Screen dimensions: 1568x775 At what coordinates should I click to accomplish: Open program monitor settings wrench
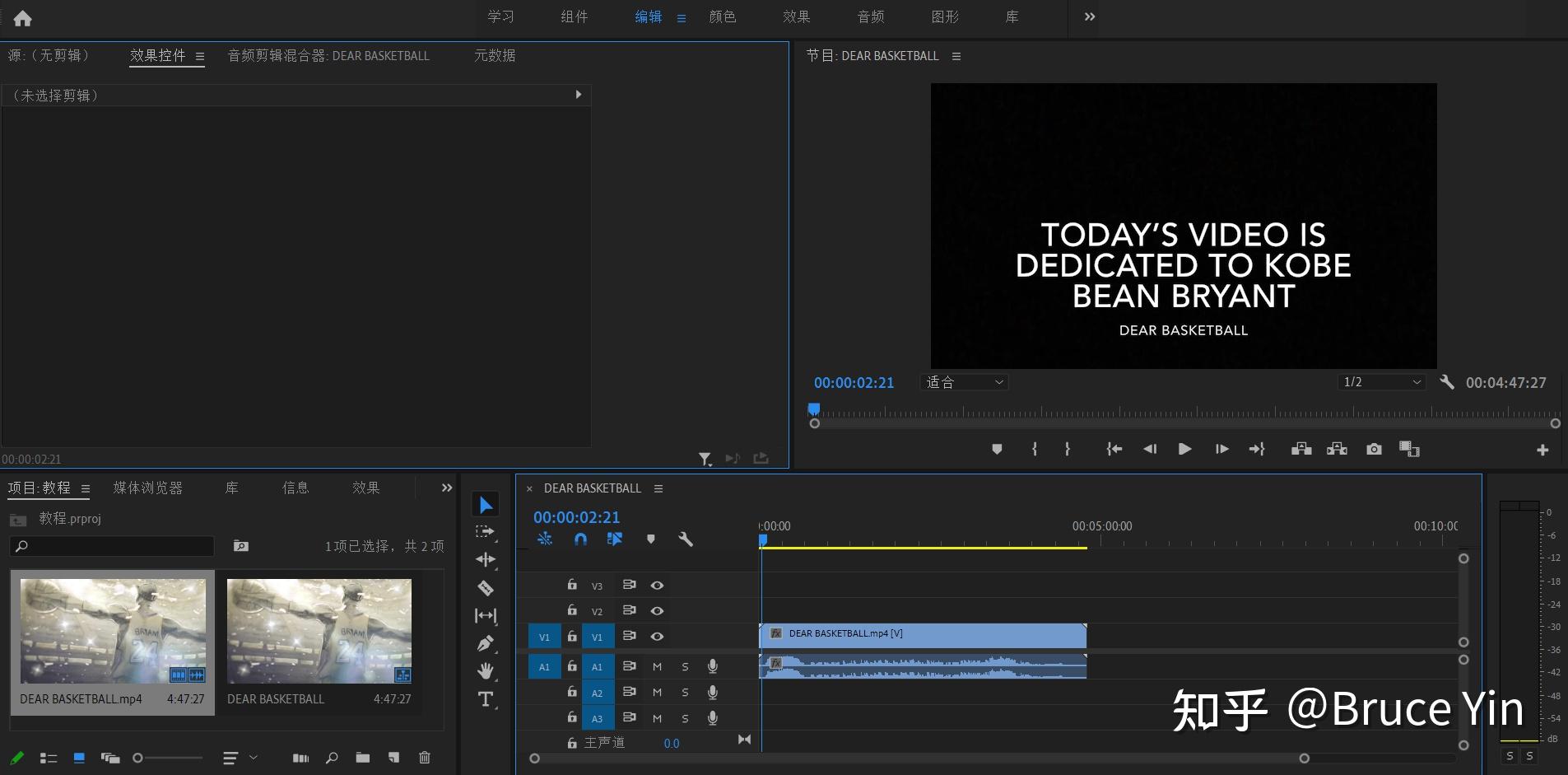pyautogui.click(x=1447, y=382)
